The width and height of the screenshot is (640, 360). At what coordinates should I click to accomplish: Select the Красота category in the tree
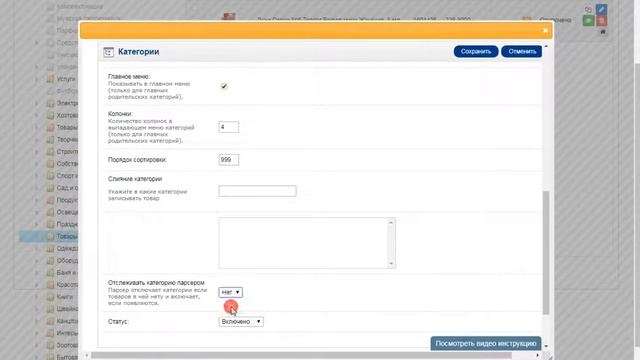coord(67,284)
